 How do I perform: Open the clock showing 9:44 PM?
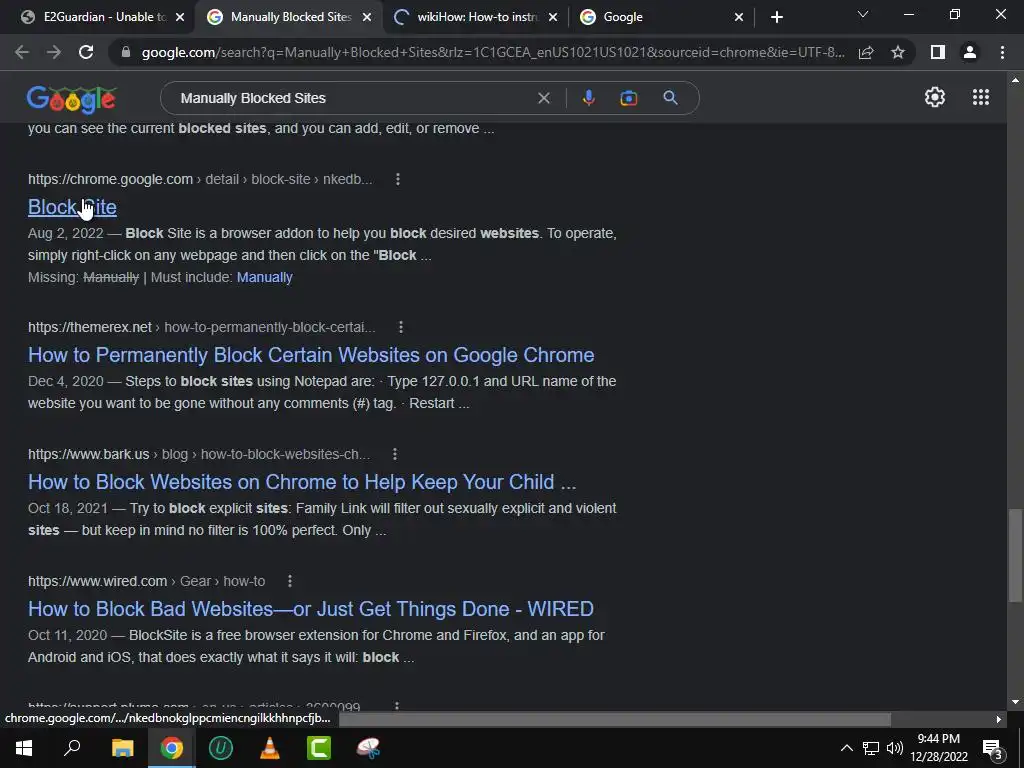point(939,748)
